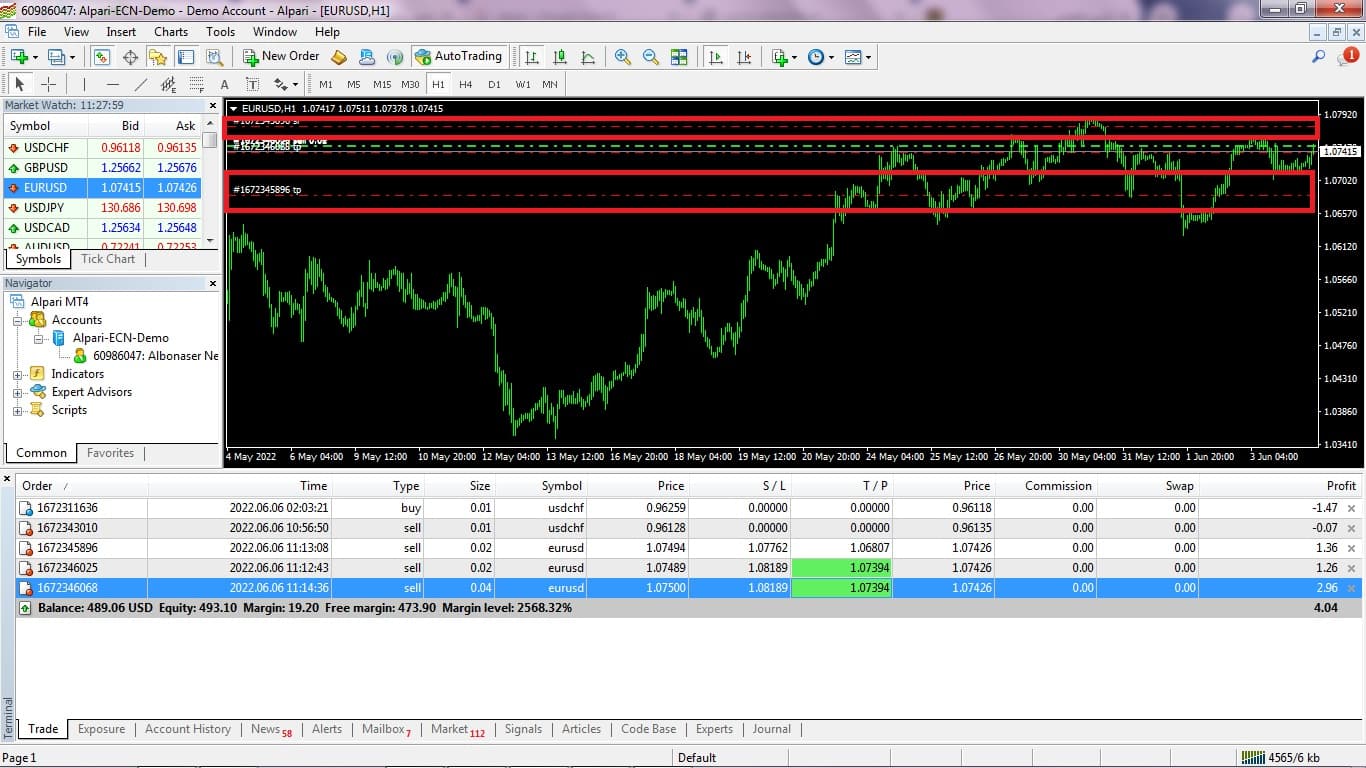
Task: Zoom in the chart with magnifier plus
Action: (623, 57)
